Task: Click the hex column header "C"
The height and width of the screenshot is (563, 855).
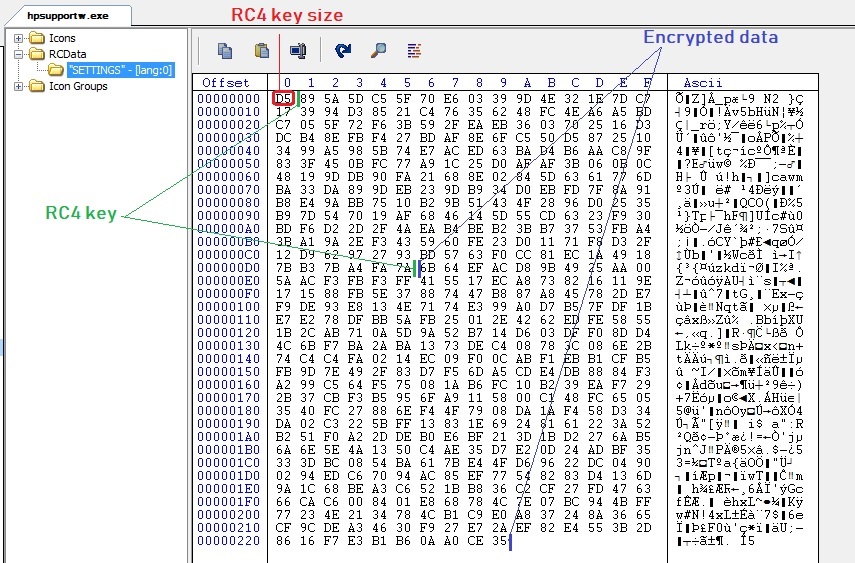Action: 575,83
